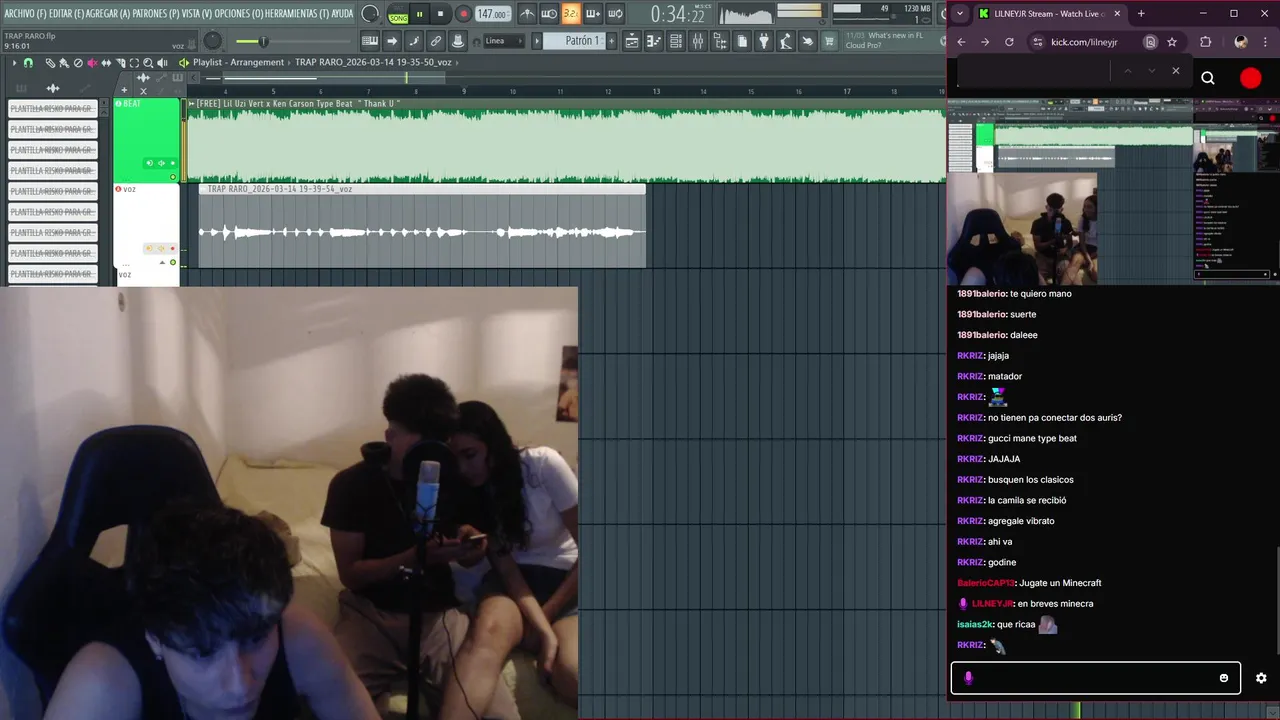Click the metronome icon
This screenshot has width=1280, height=720.
pyautogui.click(x=527, y=14)
